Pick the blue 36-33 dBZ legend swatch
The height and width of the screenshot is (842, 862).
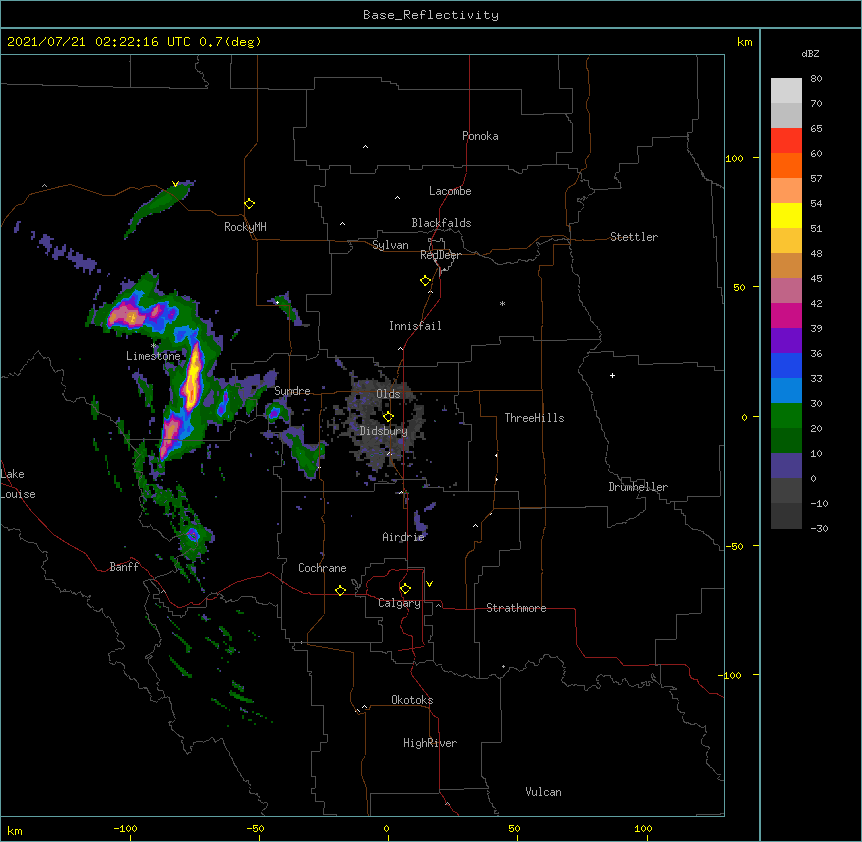[786, 365]
